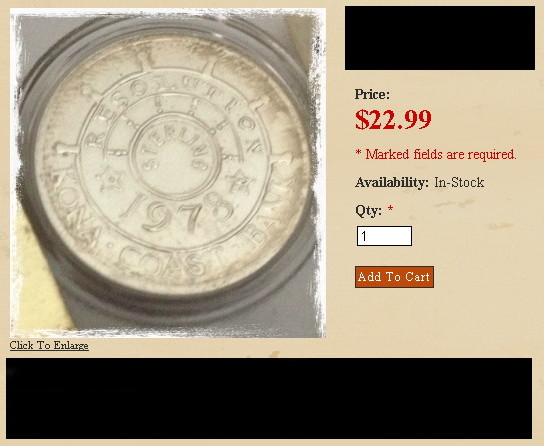This screenshot has height=446, width=544.
Task: Click the Add To Cart button
Action: pos(394,277)
